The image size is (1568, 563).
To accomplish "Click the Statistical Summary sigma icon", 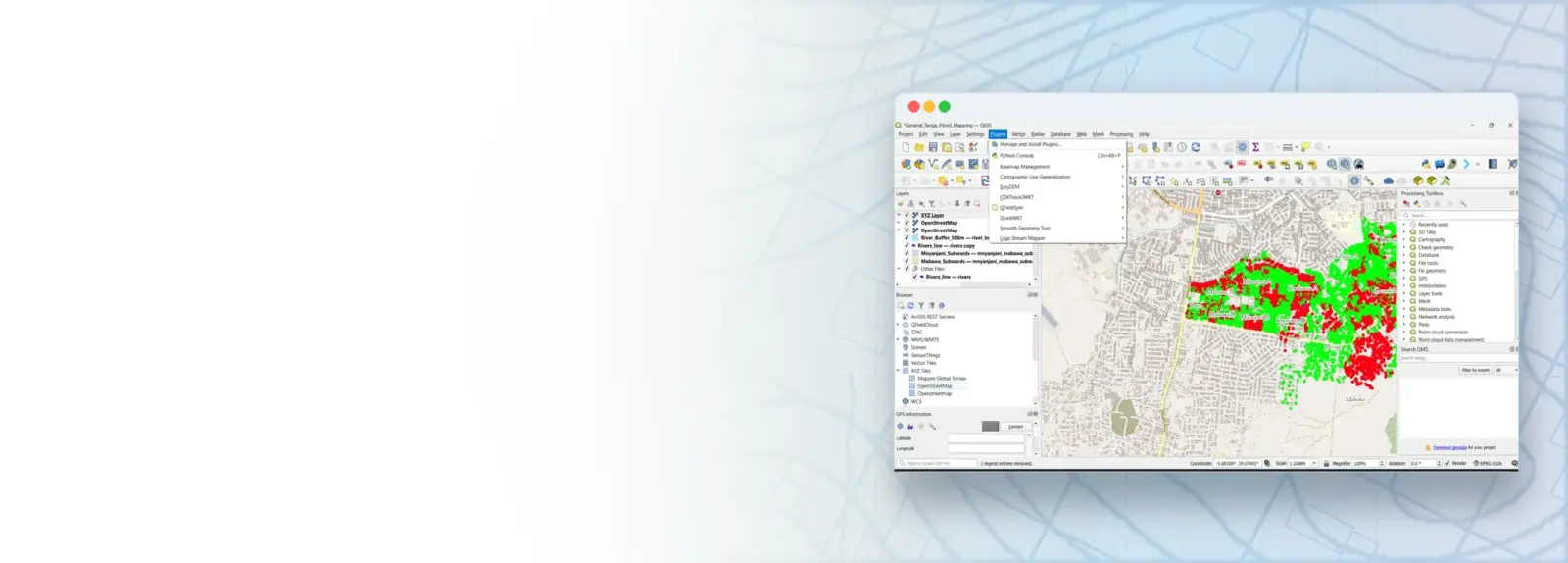I will 1255,147.
